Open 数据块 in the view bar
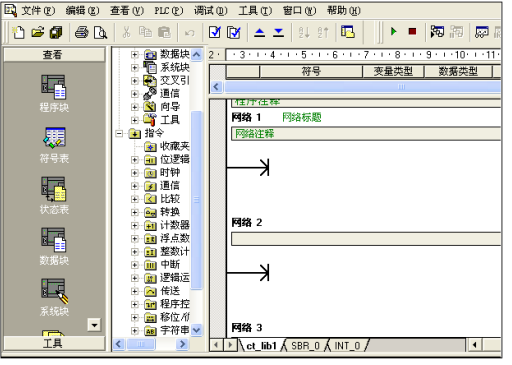 pos(54,247)
